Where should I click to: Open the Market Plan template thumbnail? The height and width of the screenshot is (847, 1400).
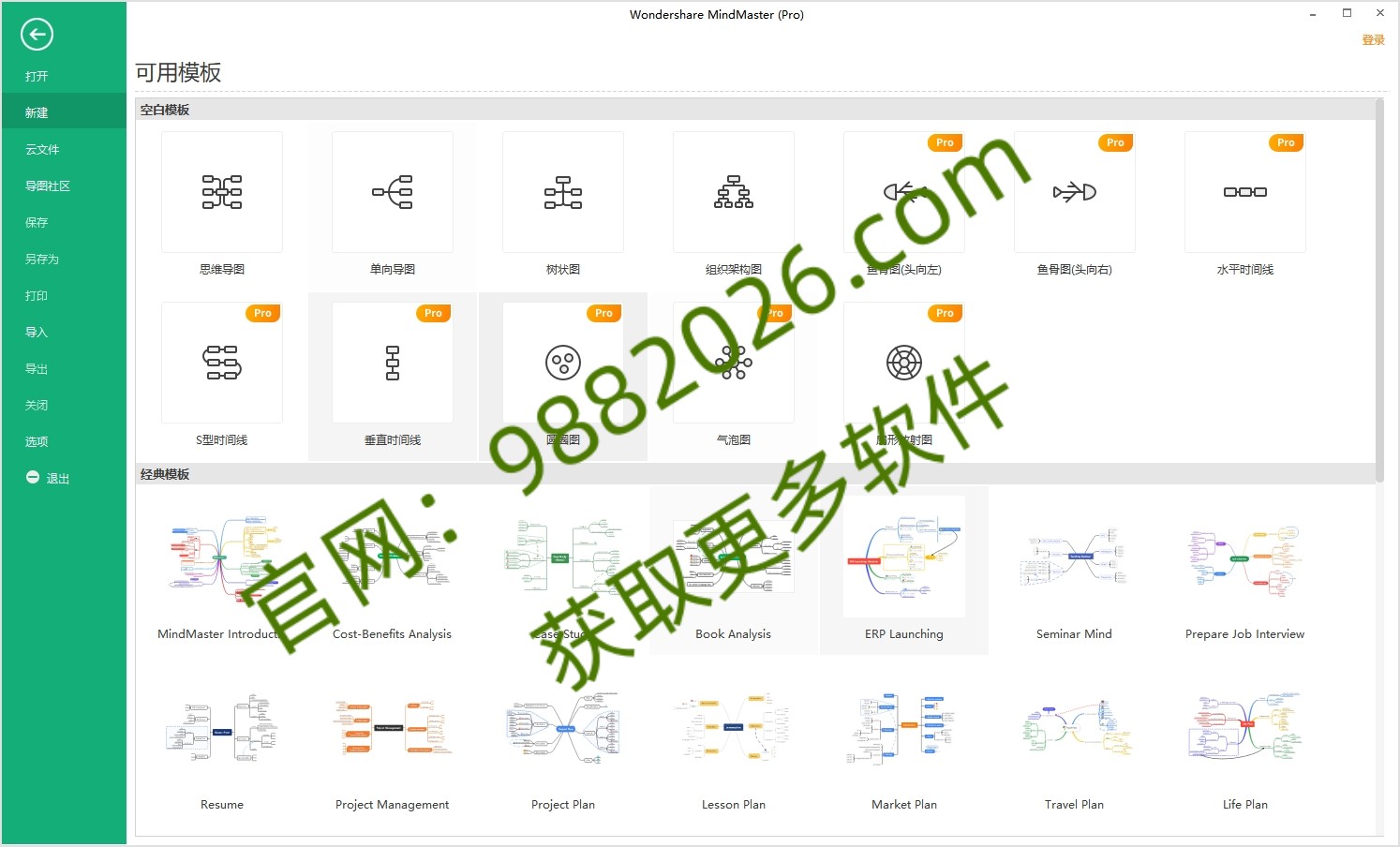[x=904, y=728]
